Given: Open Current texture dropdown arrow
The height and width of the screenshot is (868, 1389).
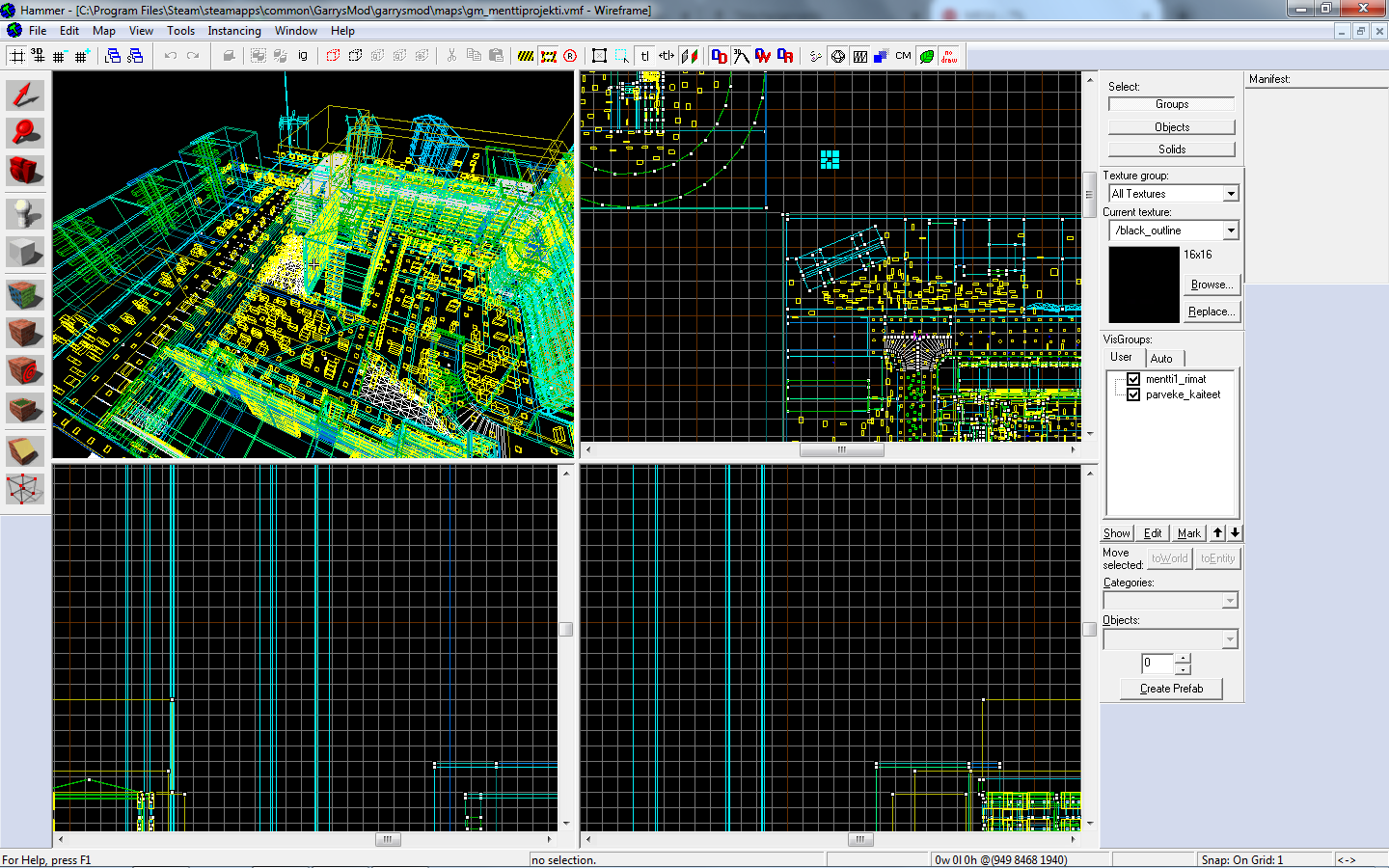Looking at the screenshot, I should 1231,231.
